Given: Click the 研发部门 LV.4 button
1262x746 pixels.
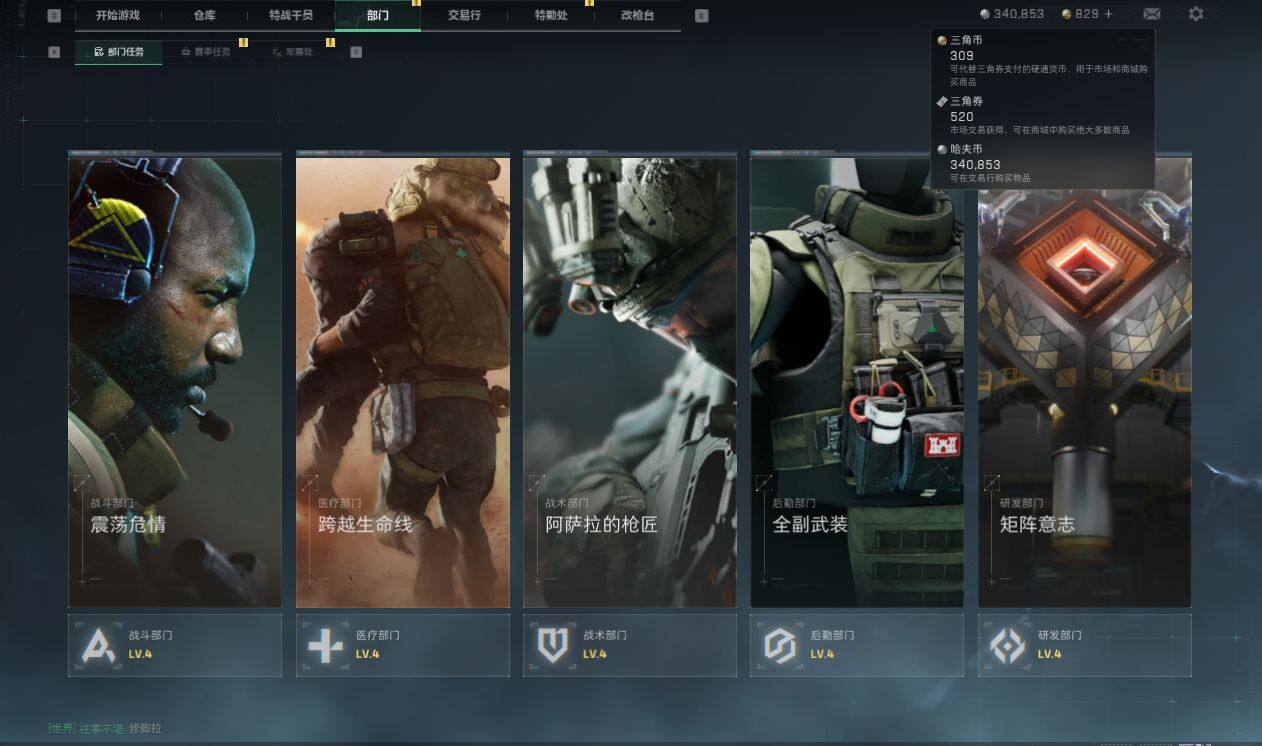Looking at the screenshot, I should click(x=1085, y=646).
